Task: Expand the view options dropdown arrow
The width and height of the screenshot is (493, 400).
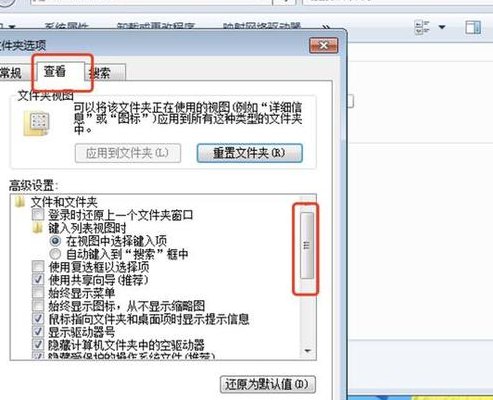Action: (x=442, y=27)
